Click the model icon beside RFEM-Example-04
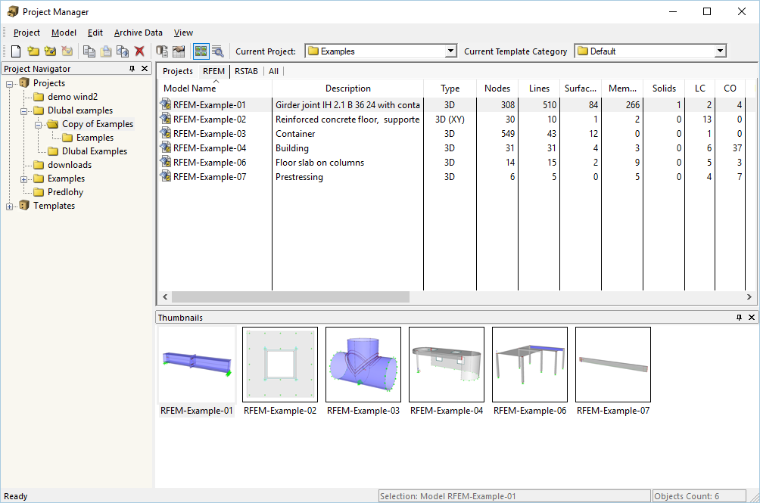The image size is (760, 503). point(166,147)
